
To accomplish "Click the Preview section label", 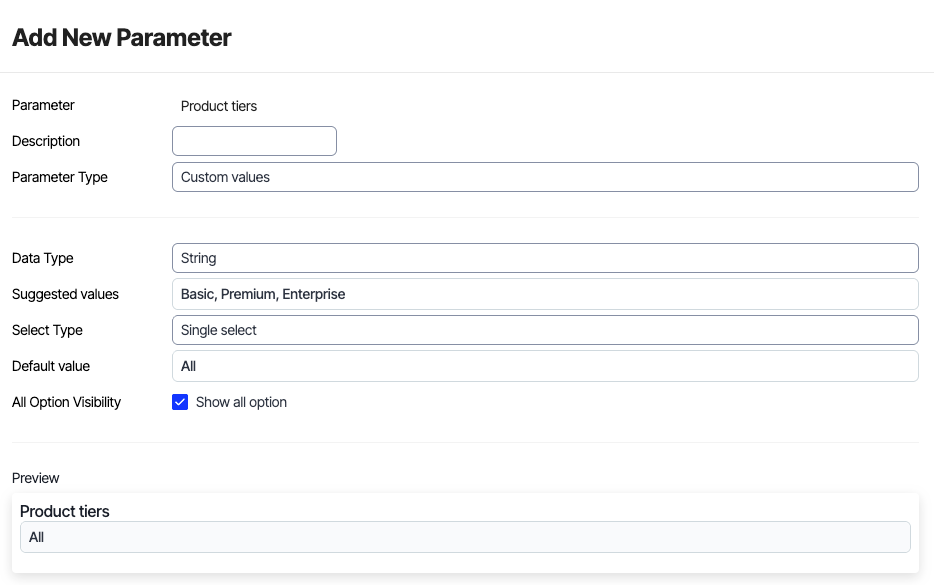I will pyautogui.click(x=36, y=478).
